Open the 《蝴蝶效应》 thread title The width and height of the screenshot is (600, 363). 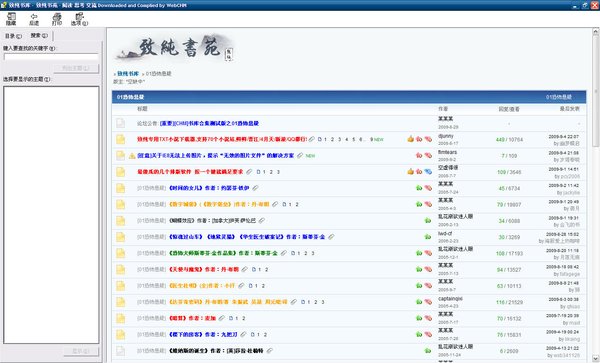pos(212,220)
